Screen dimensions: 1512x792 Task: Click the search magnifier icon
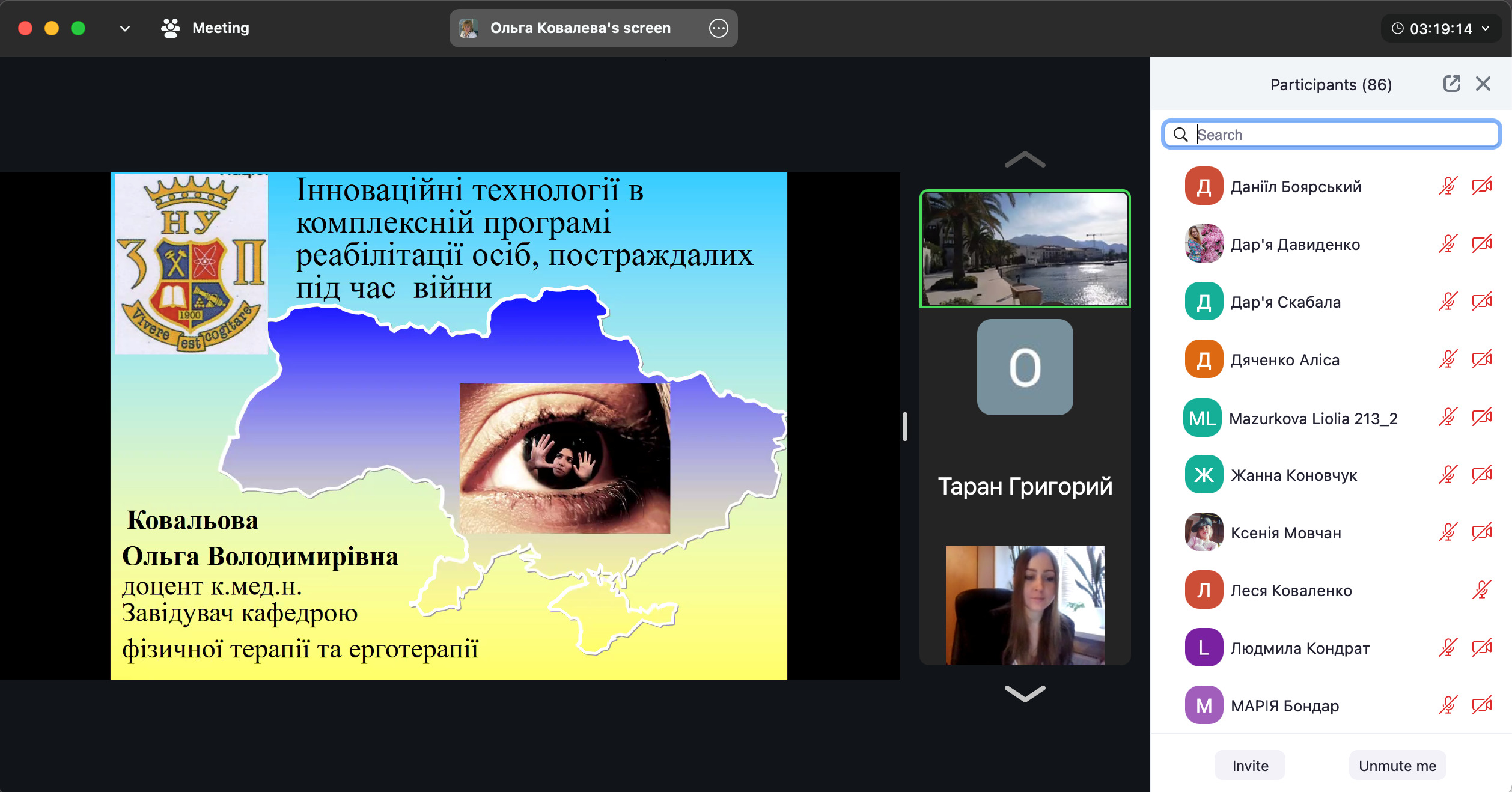click(x=1180, y=135)
